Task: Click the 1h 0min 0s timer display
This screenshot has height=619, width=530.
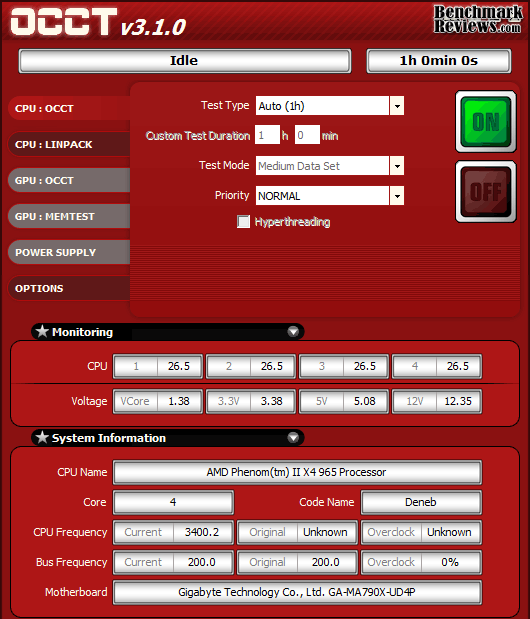Action: (439, 61)
